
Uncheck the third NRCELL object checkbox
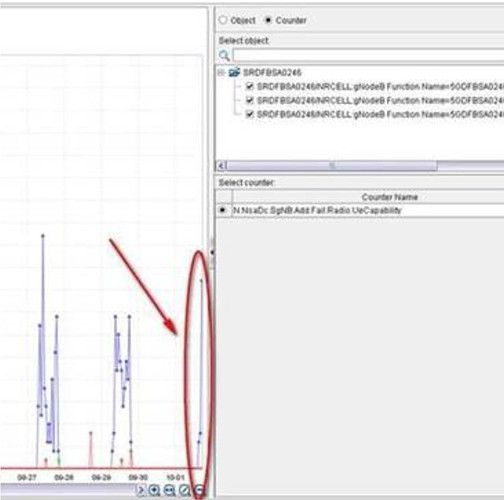pyautogui.click(x=249, y=114)
